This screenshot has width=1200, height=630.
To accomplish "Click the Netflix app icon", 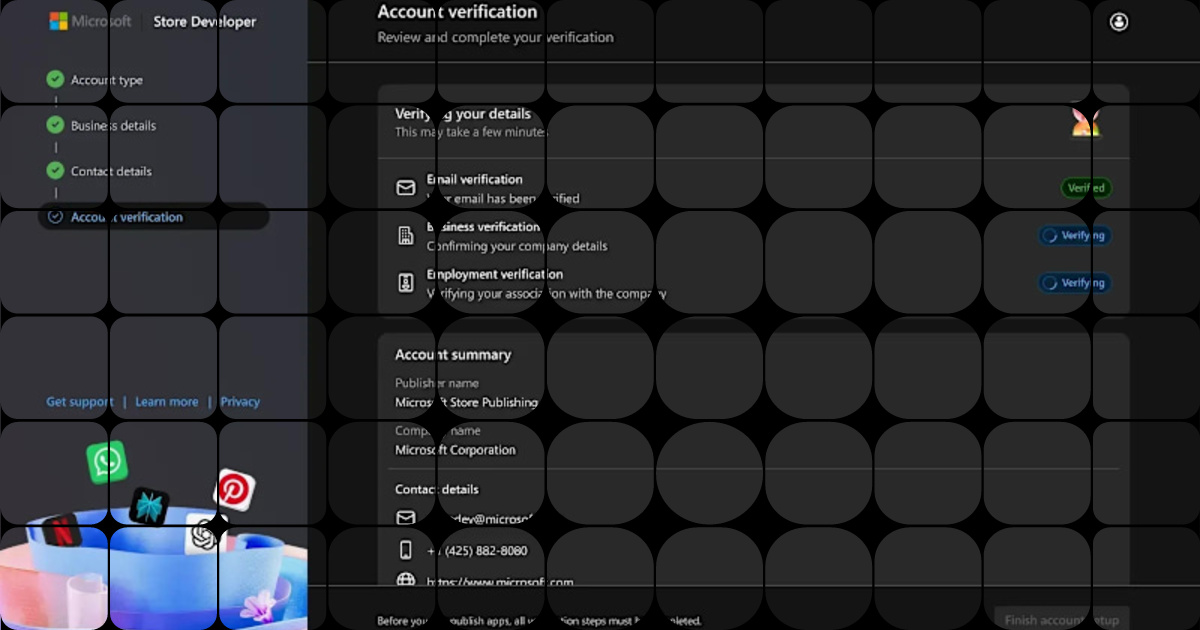I will click(x=61, y=529).
